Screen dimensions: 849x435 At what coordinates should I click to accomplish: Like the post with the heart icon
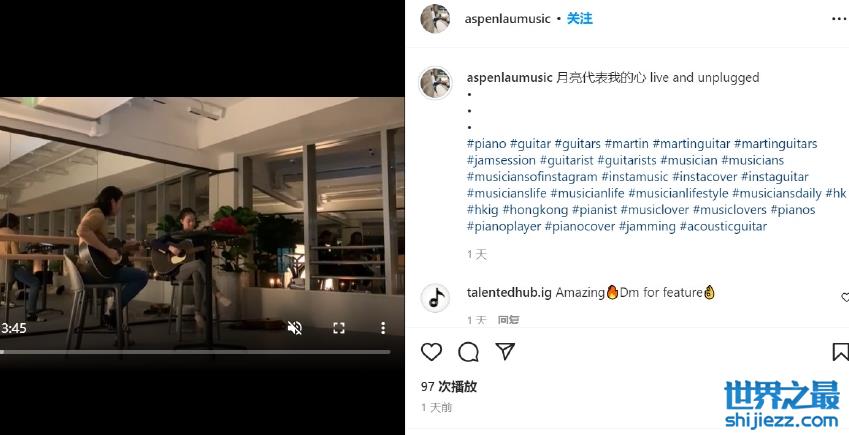[x=432, y=352]
